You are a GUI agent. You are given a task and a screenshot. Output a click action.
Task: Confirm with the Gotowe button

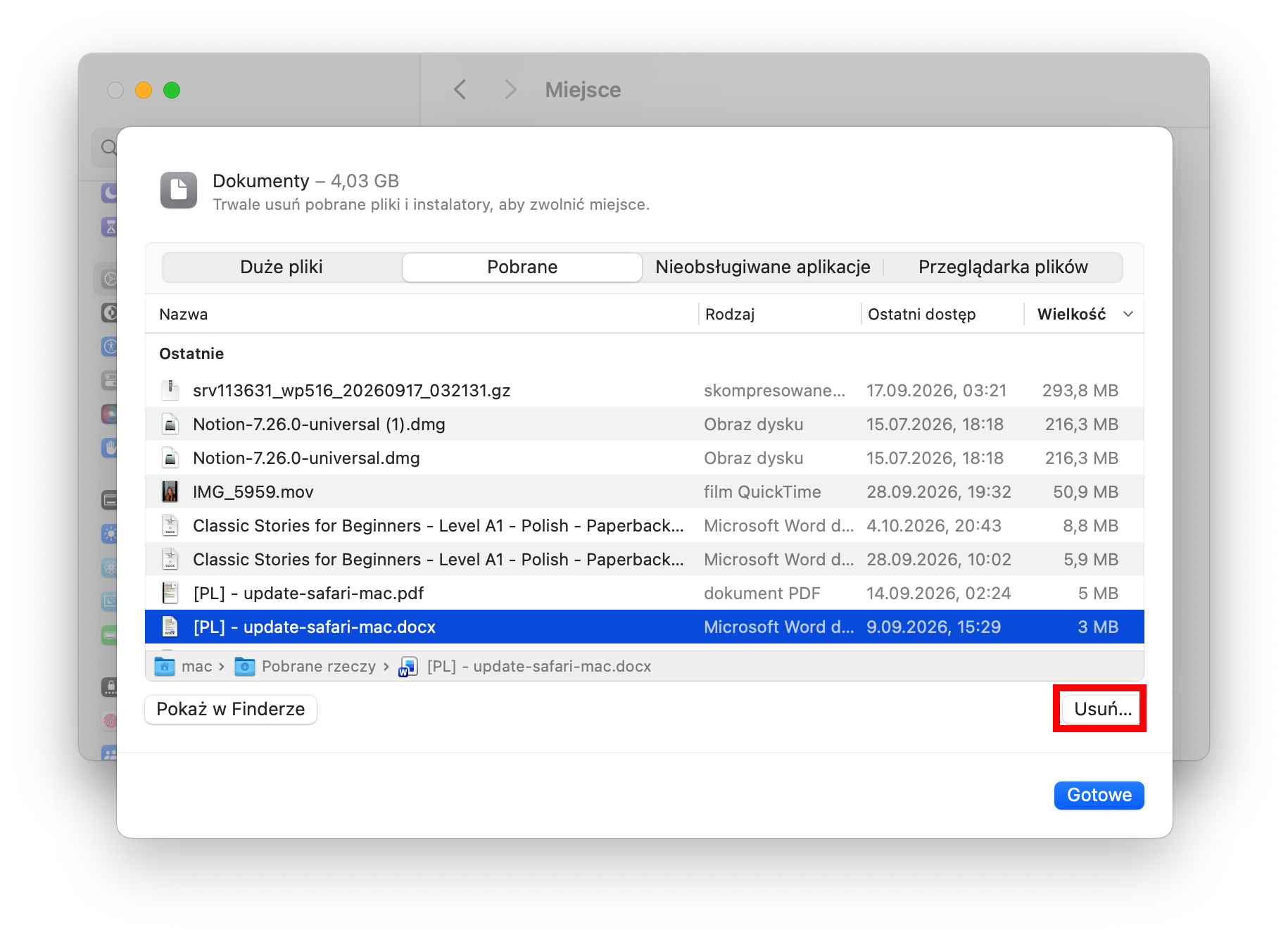pos(1099,795)
